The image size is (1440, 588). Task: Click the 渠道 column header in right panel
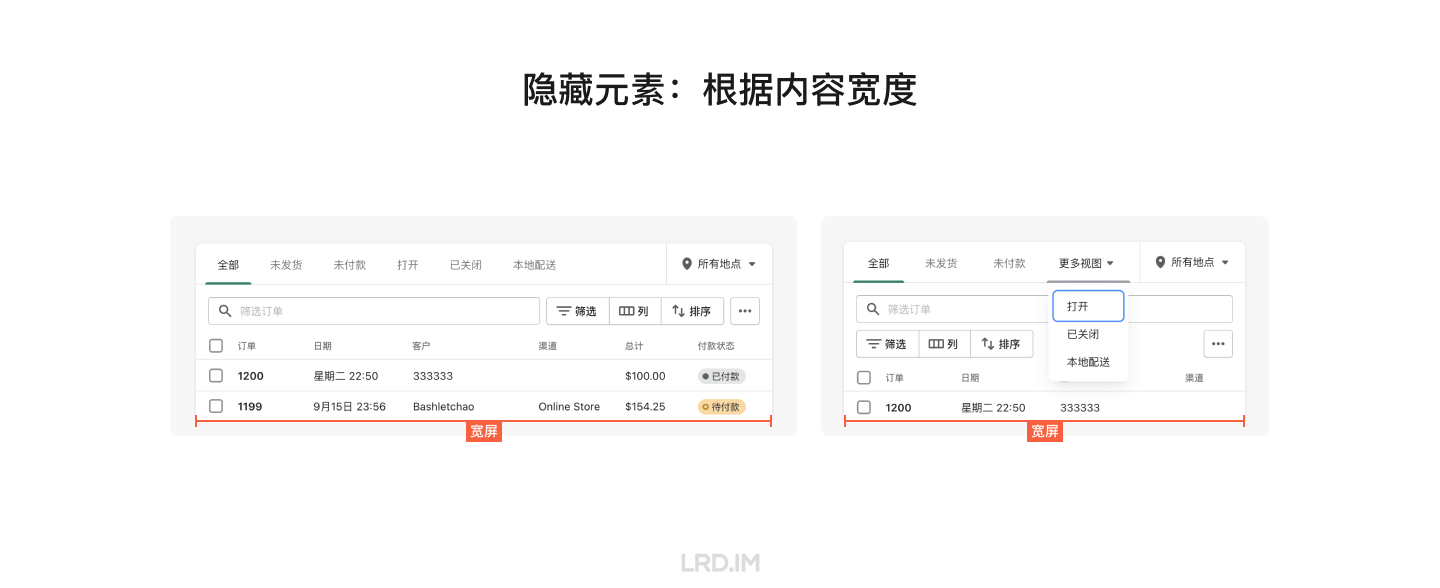coord(1194,378)
